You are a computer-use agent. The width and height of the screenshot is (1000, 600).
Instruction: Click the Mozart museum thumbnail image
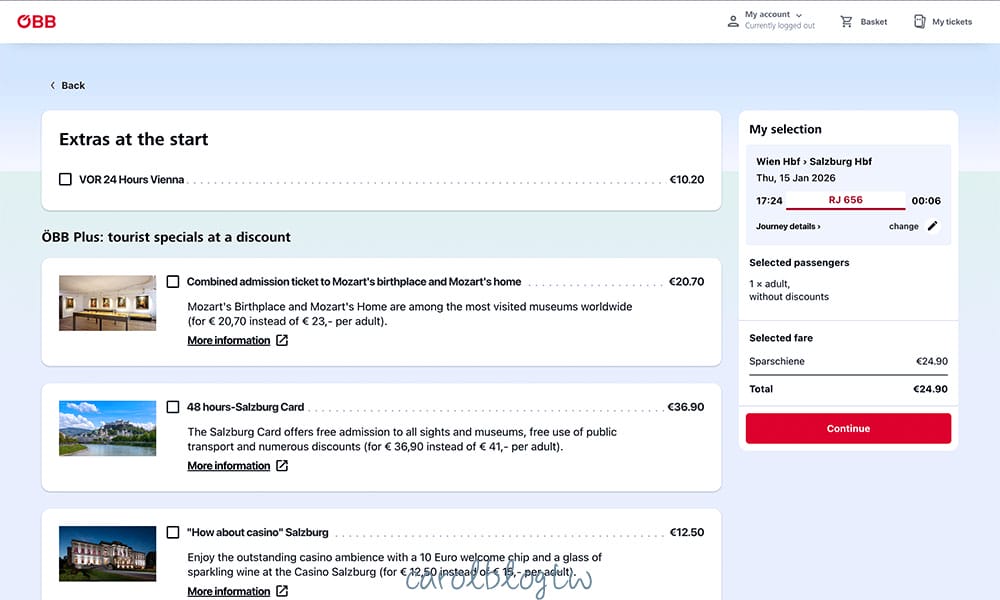coord(107,303)
